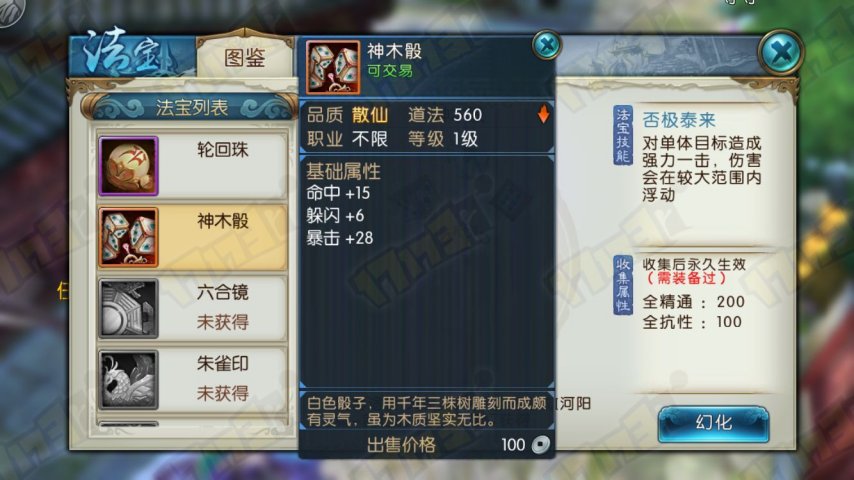Select the 轮回珠 orb icon
The height and width of the screenshot is (480, 854).
pyautogui.click(x=129, y=166)
